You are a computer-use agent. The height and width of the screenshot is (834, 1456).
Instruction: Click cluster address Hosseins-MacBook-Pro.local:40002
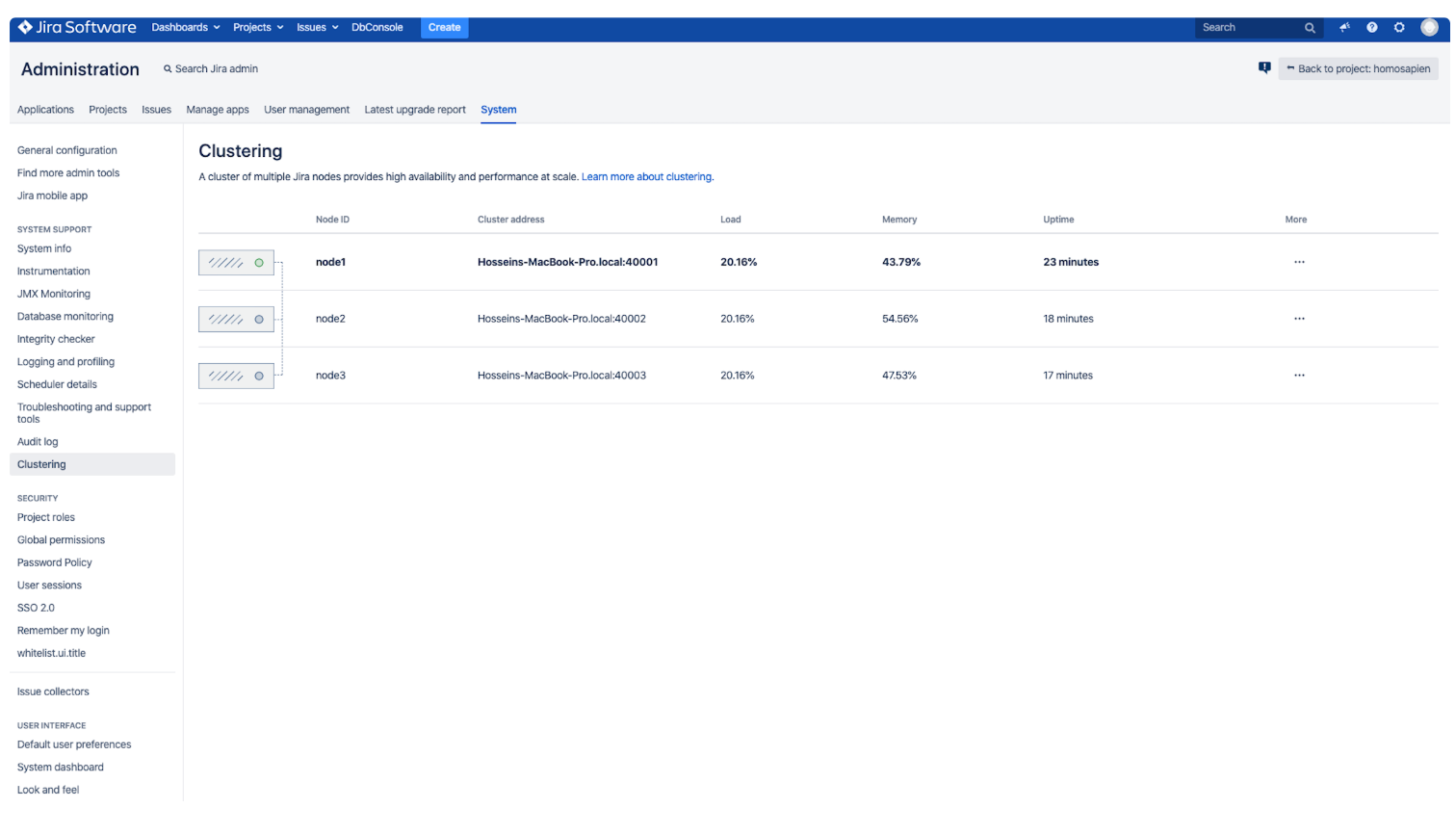pos(561,319)
